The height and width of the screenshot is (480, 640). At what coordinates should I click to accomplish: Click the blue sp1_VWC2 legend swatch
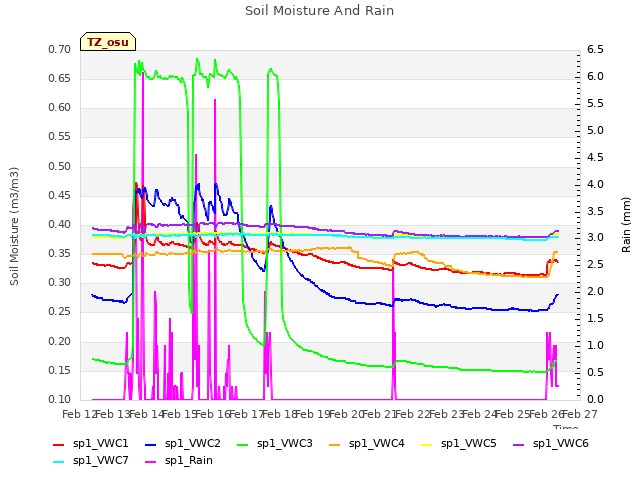[x=151, y=444]
